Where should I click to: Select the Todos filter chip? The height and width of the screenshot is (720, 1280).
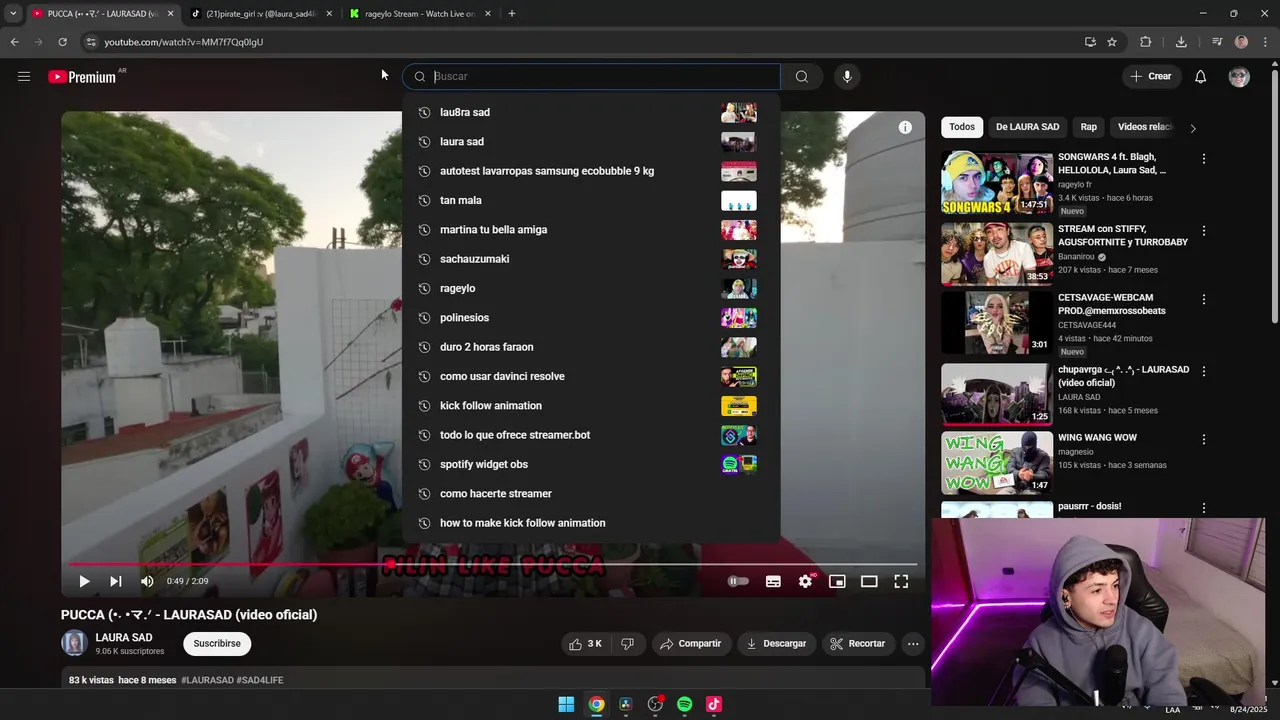[962, 127]
